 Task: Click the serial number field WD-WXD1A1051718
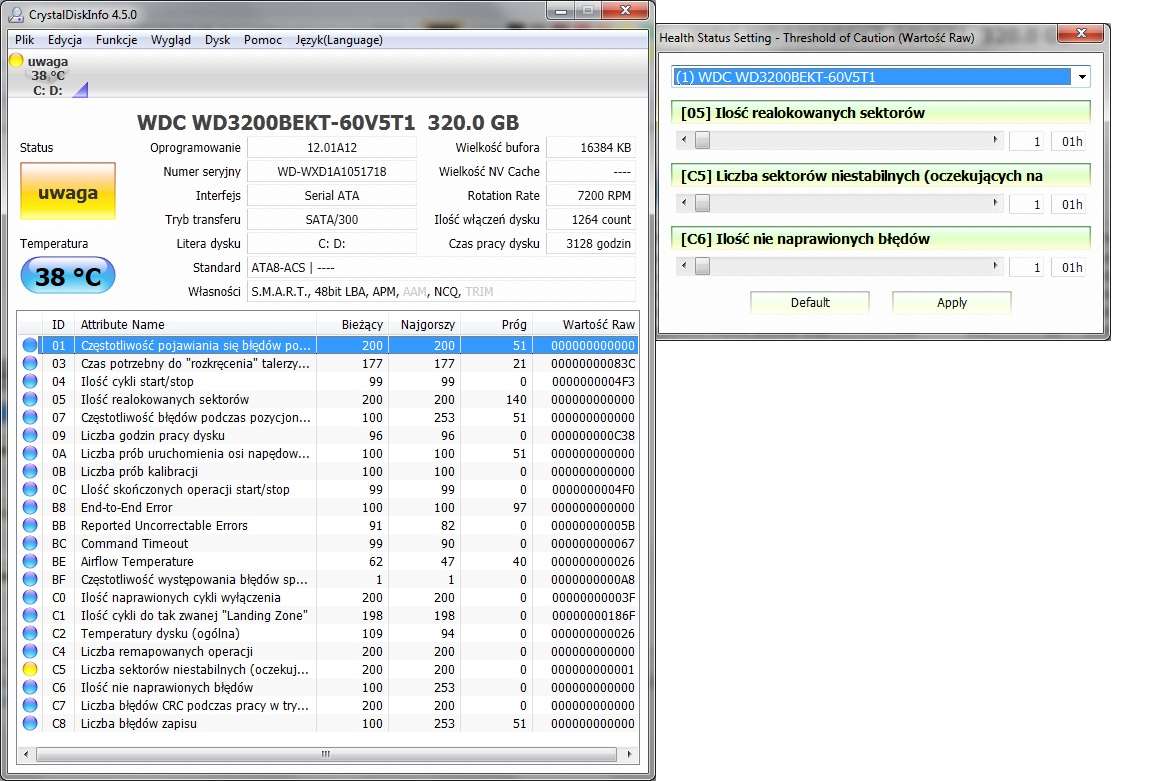332,171
